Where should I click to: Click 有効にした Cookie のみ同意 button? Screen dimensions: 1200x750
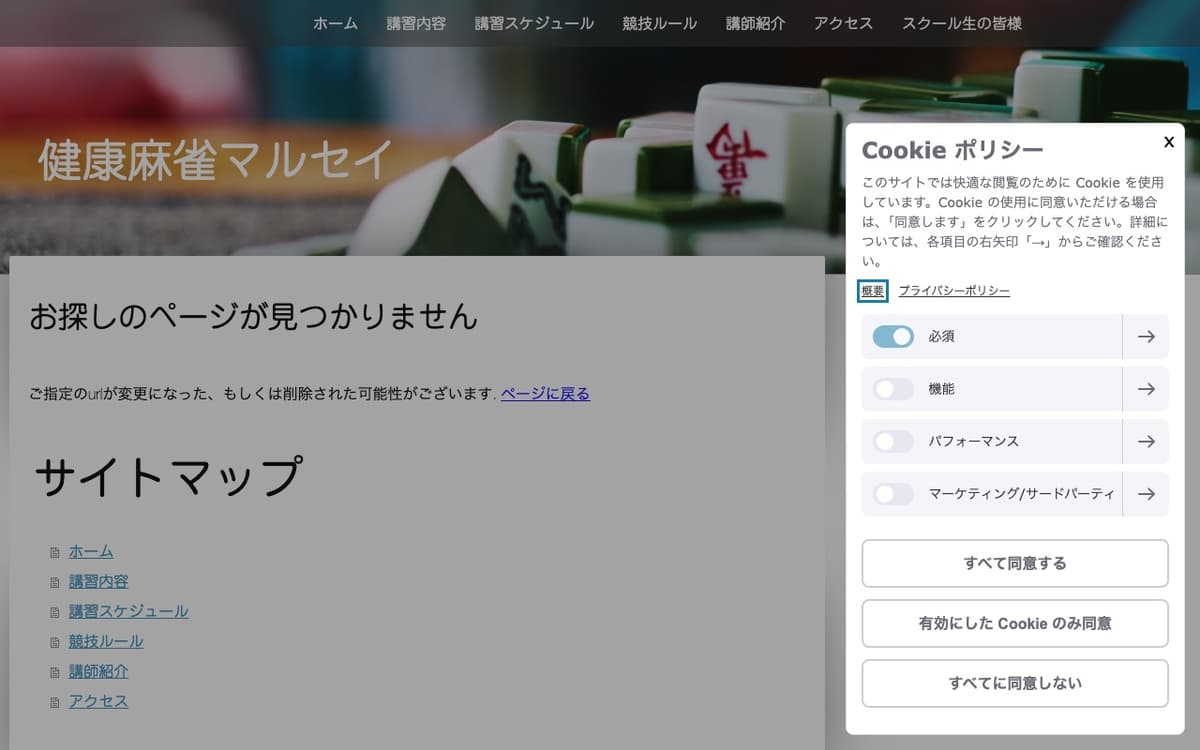click(x=1015, y=624)
